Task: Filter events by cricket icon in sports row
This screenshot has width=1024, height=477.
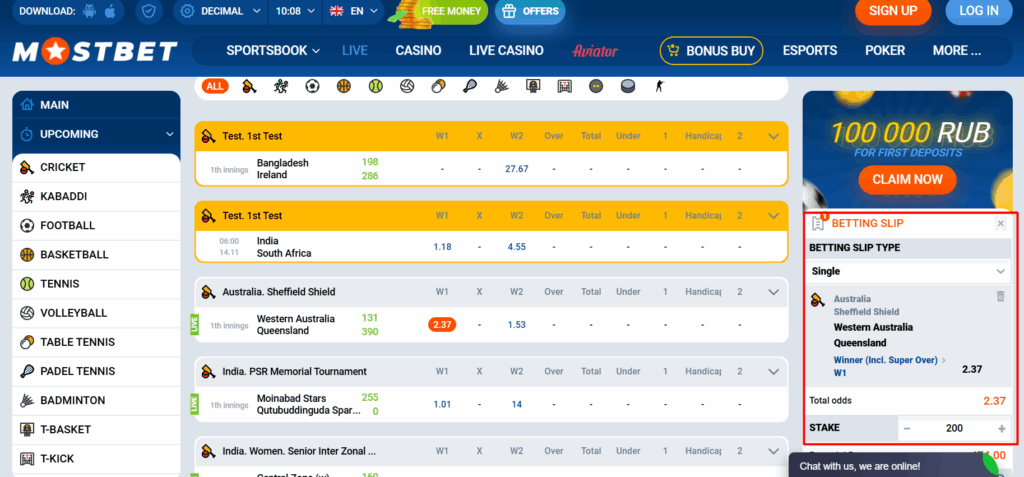Action: [x=249, y=86]
